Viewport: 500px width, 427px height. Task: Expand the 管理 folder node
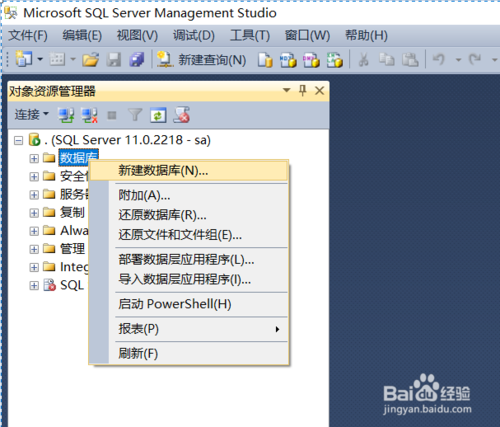(34, 249)
